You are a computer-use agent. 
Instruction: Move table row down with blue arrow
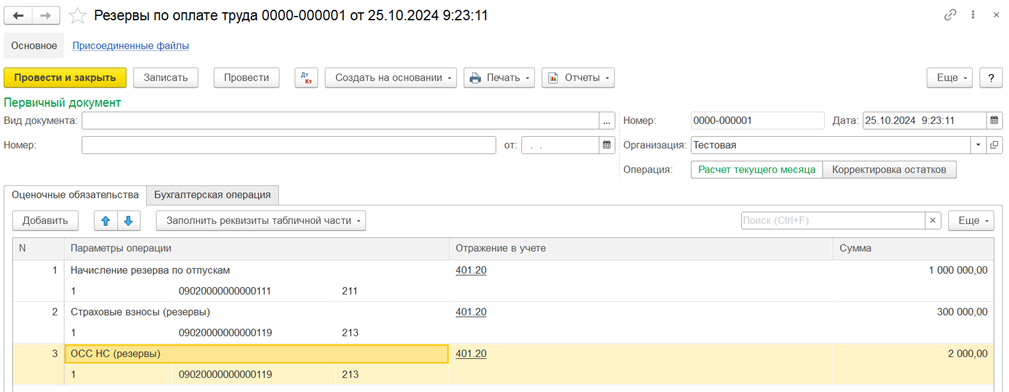tap(129, 221)
